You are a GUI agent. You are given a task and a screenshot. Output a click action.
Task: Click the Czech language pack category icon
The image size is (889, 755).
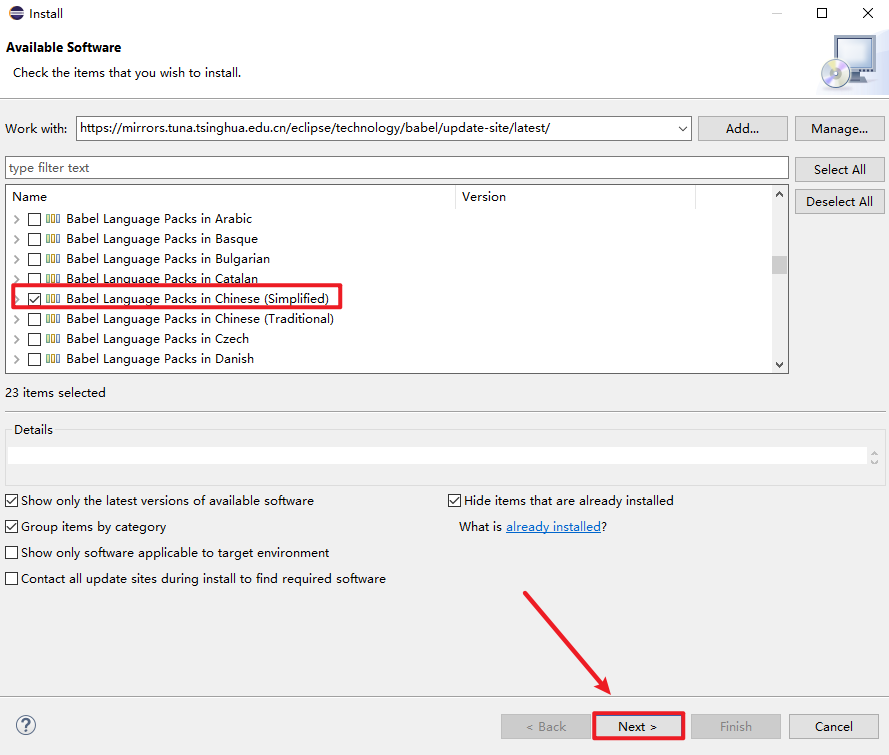click(54, 339)
